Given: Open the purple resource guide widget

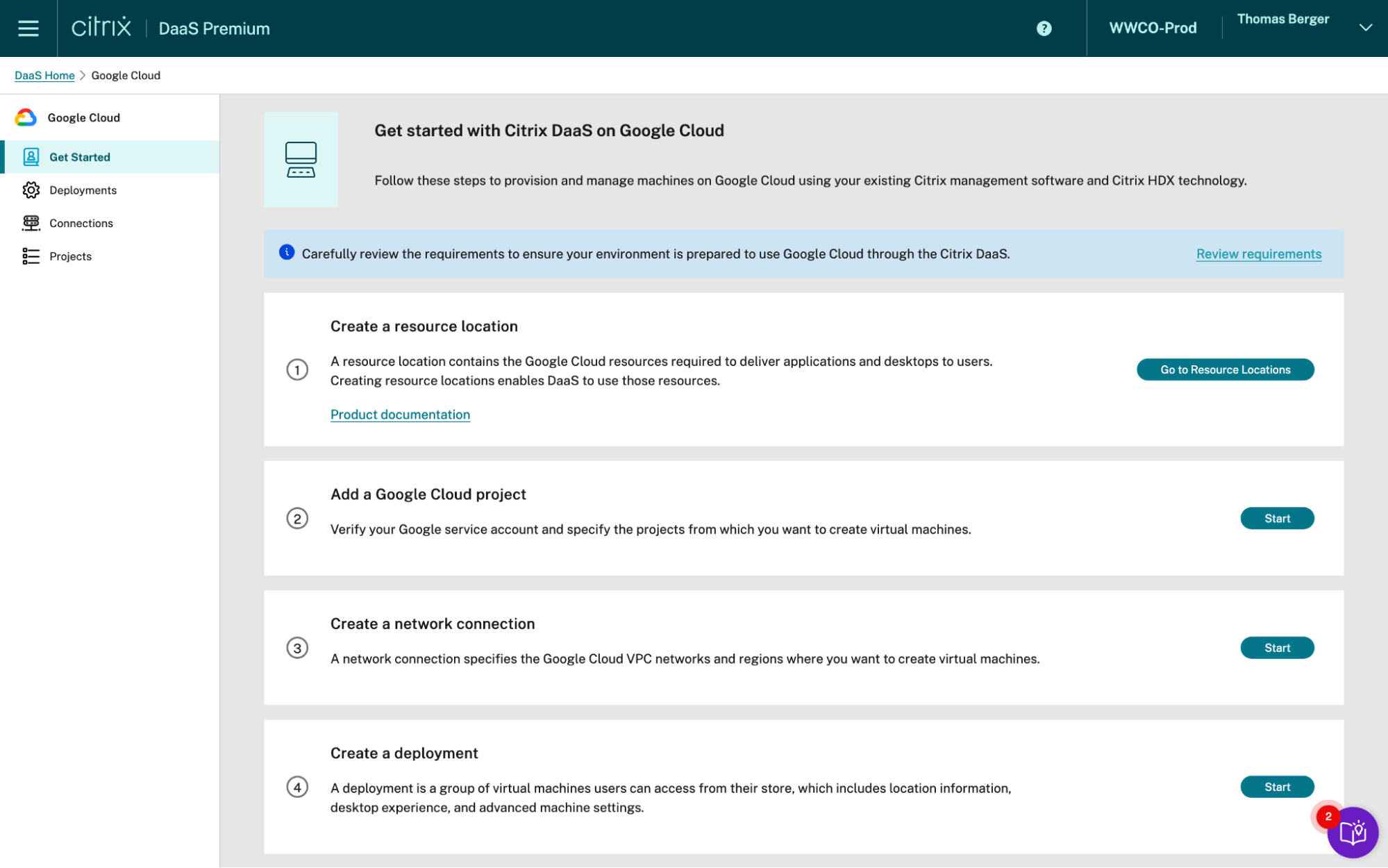Looking at the screenshot, I should (1352, 832).
